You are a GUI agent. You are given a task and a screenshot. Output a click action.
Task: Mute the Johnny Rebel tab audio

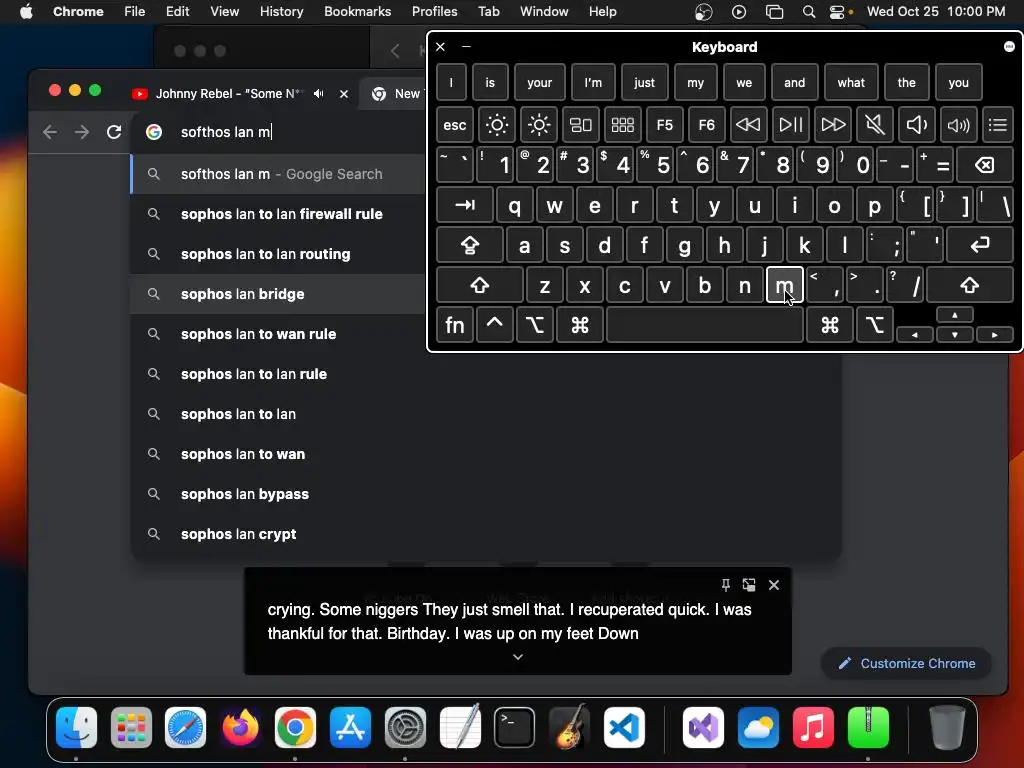[x=319, y=93]
